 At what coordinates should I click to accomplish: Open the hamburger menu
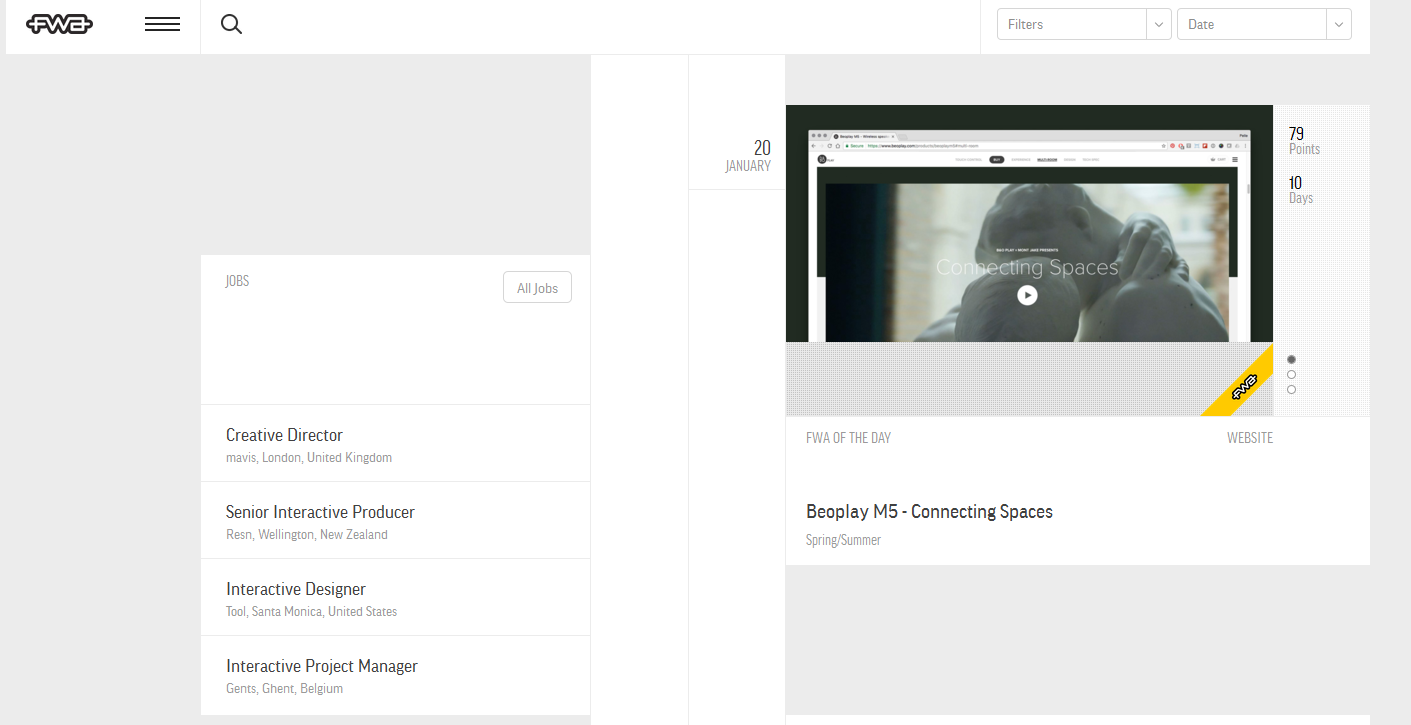point(162,25)
